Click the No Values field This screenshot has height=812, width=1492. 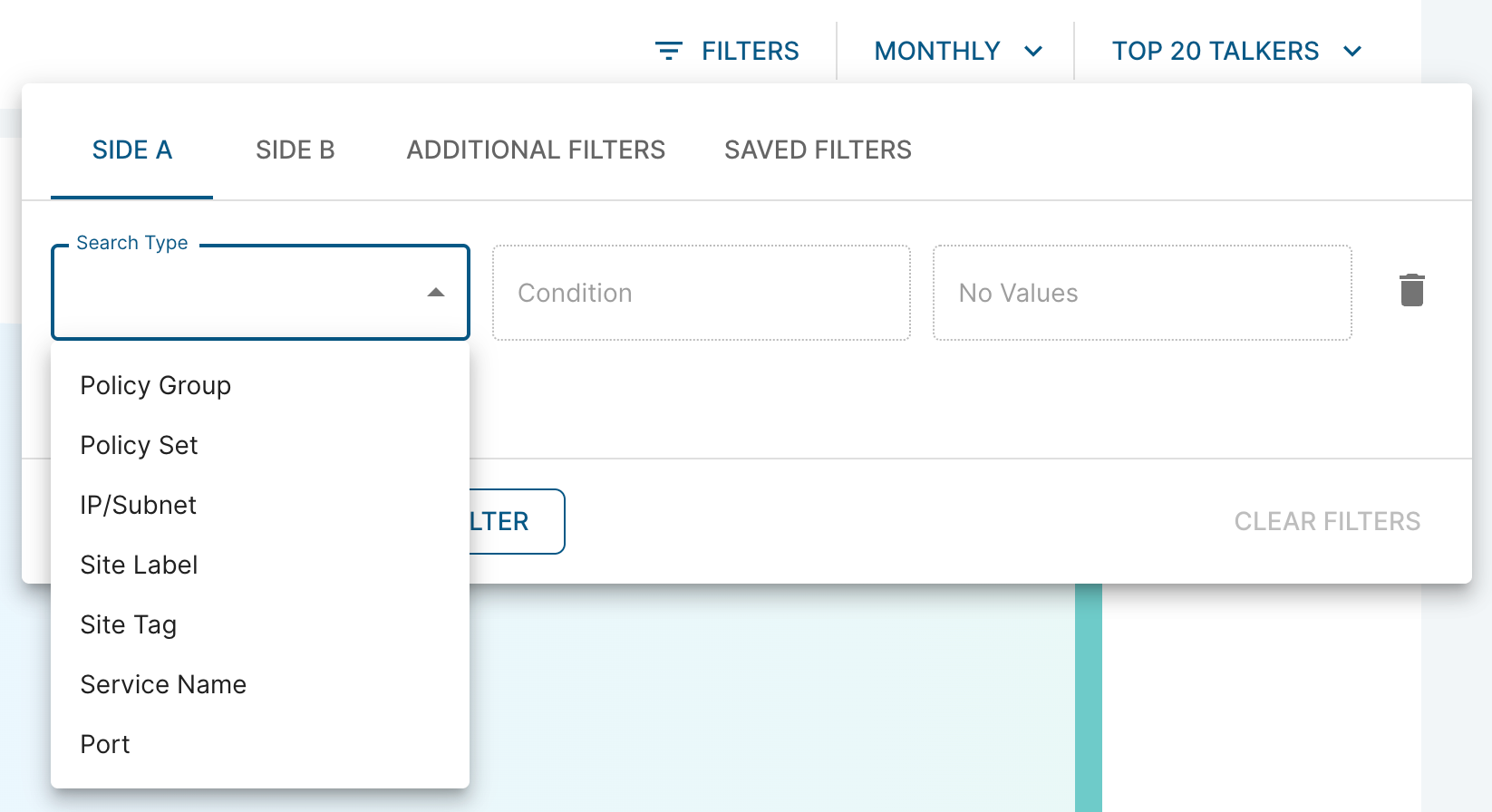click(1142, 293)
